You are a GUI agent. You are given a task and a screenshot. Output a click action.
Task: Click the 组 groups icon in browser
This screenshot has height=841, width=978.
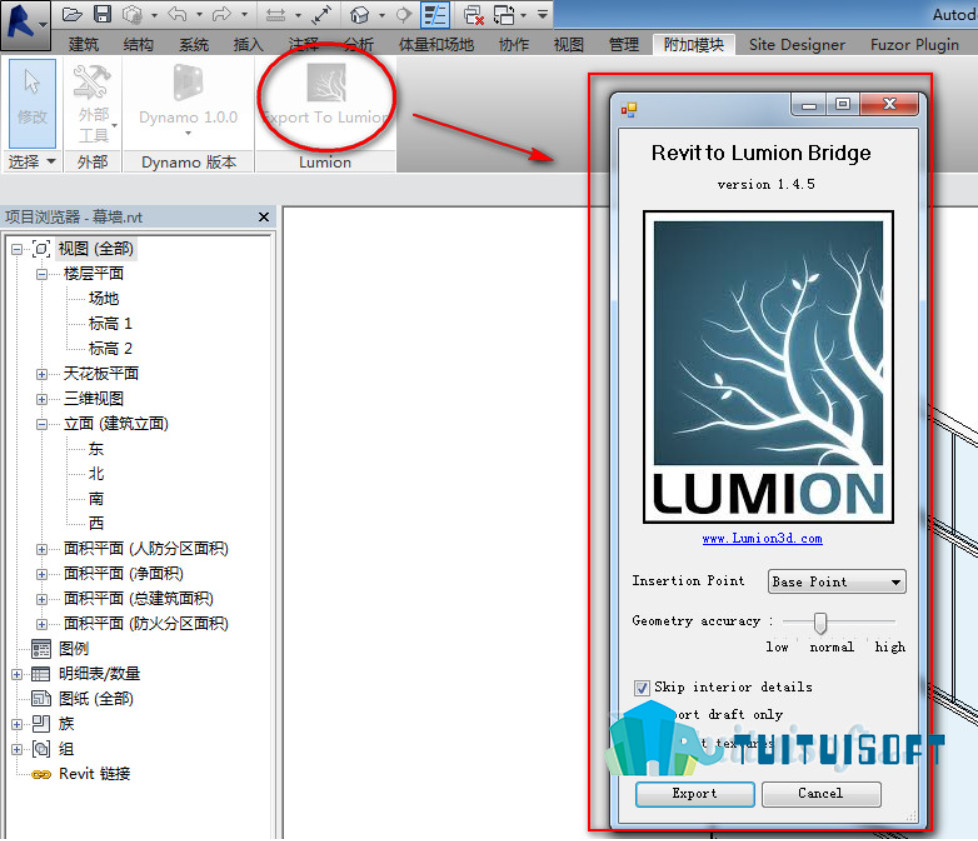pos(41,749)
